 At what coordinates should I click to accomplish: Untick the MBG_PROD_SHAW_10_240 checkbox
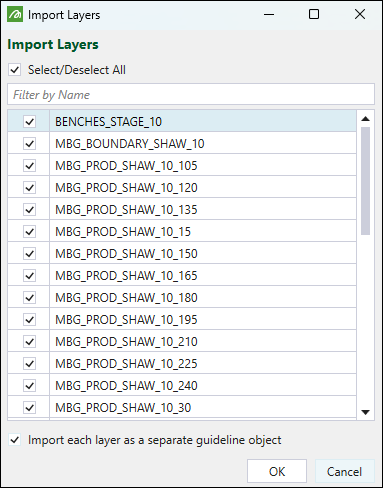click(30, 386)
